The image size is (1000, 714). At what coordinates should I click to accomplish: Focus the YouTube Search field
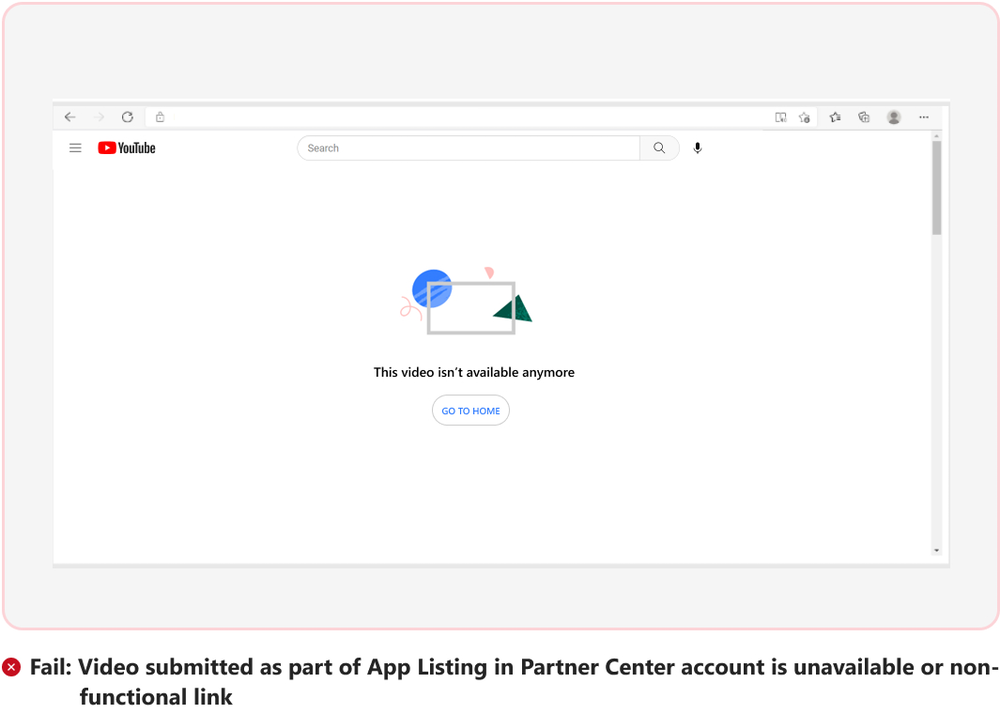[470, 148]
